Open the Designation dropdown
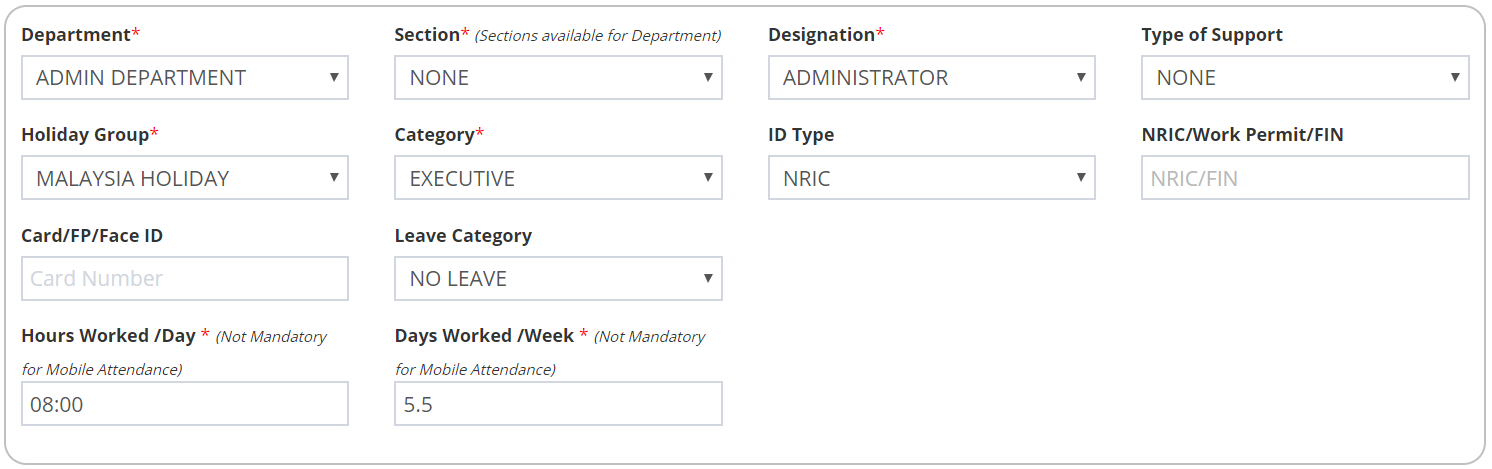This screenshot has height=469, width=1492. (931, 78)
